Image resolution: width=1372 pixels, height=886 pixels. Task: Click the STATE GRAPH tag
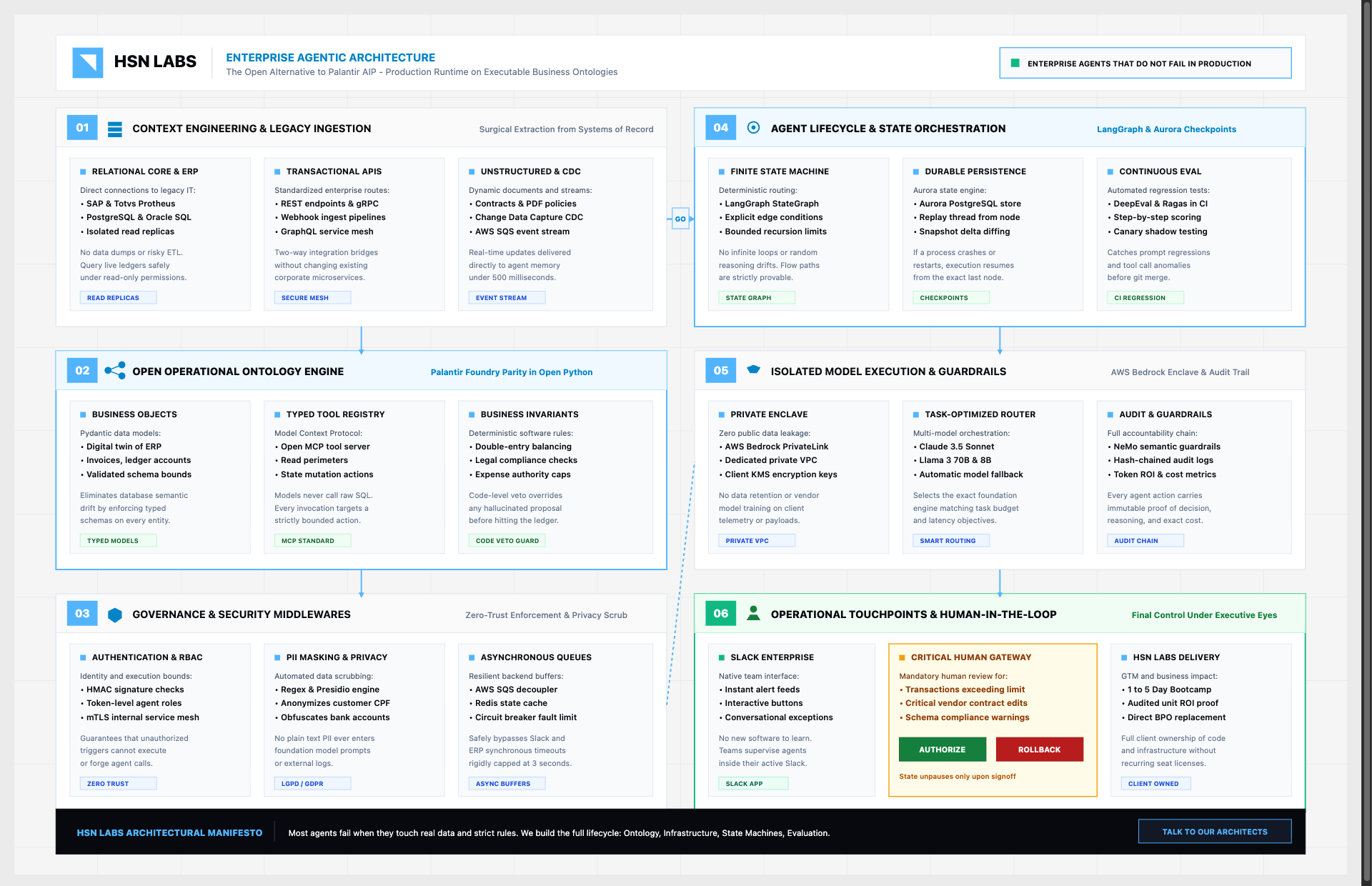click(x=757, y=298)
